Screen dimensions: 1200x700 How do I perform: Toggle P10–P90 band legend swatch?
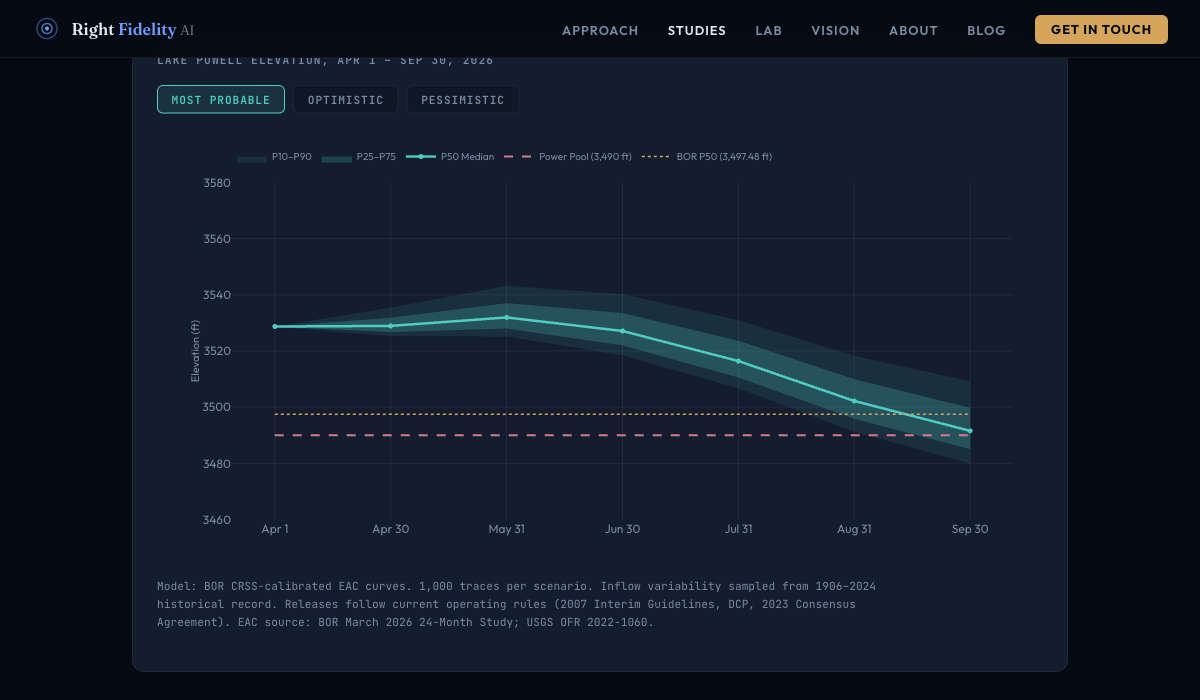pos(251,157)
